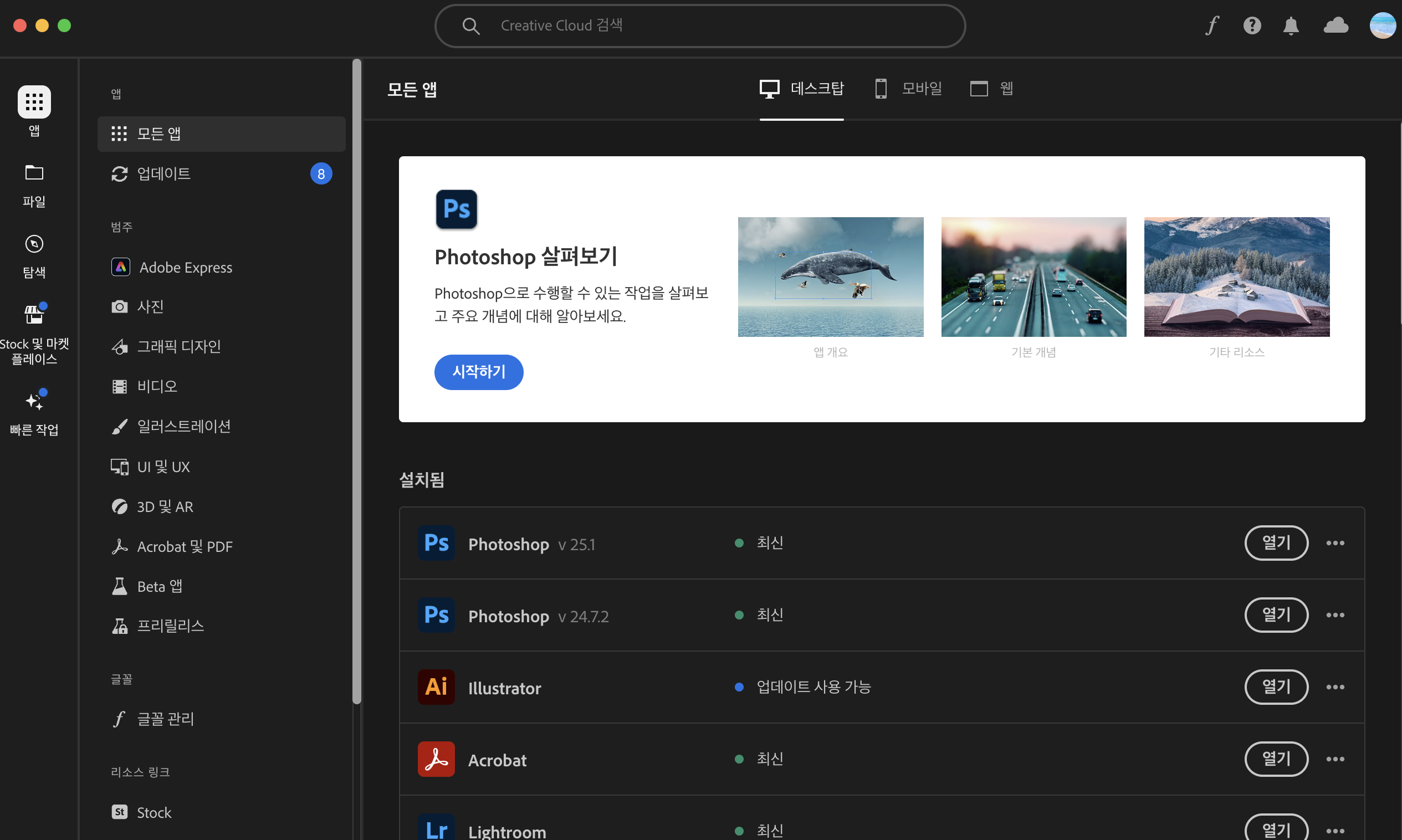This screenshot has height=840, width=1402.
Task: Click the update count badge 8
Action: 321,174
